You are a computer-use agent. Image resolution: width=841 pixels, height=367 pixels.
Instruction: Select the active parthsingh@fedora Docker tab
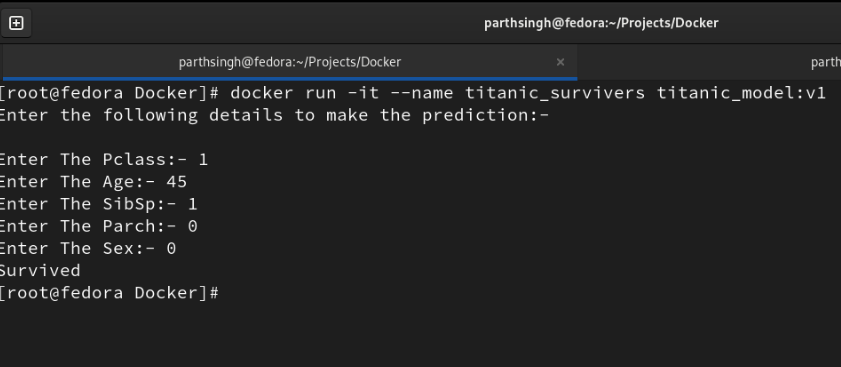point(290,62)
